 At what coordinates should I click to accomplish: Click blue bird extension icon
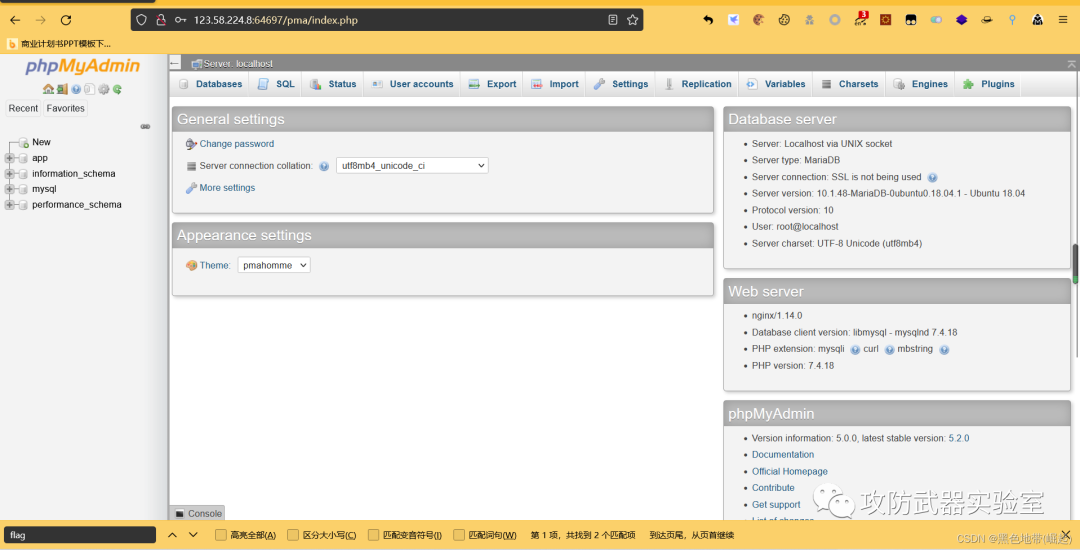click(734, 20)
